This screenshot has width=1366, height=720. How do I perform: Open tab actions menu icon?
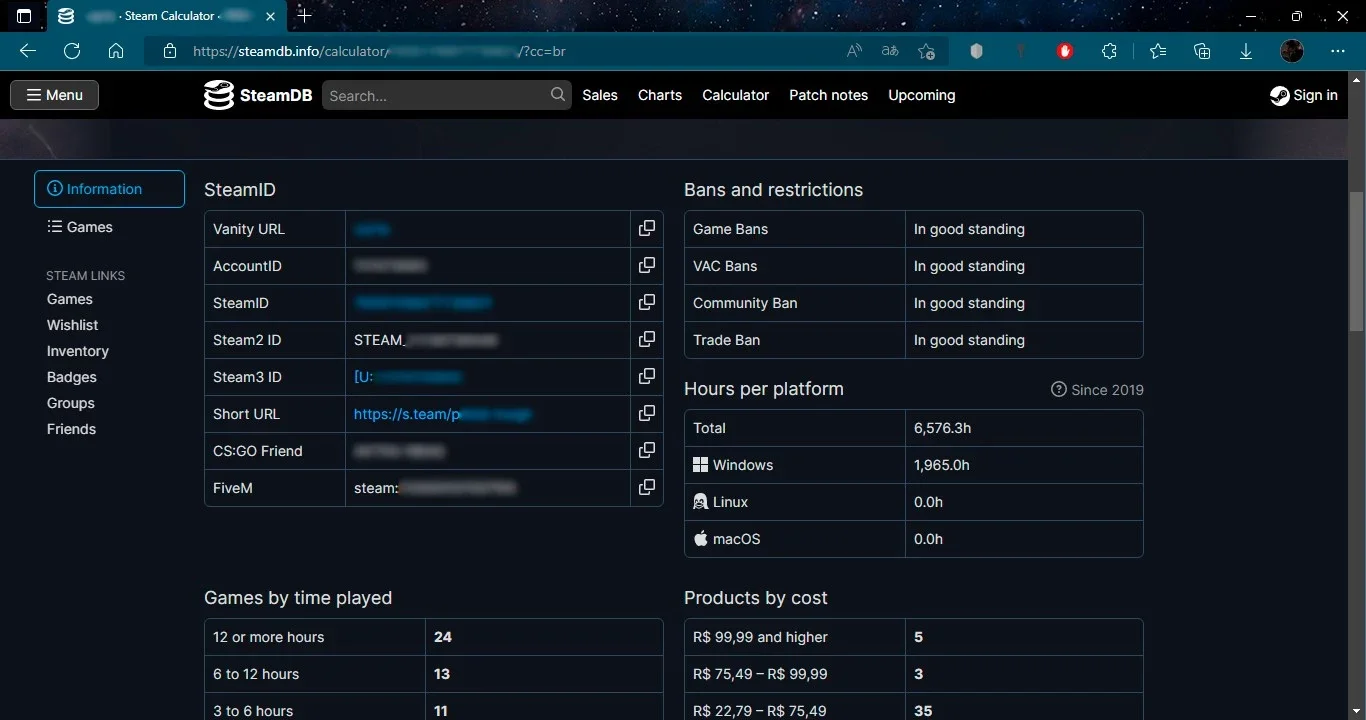tap(24, 16)
